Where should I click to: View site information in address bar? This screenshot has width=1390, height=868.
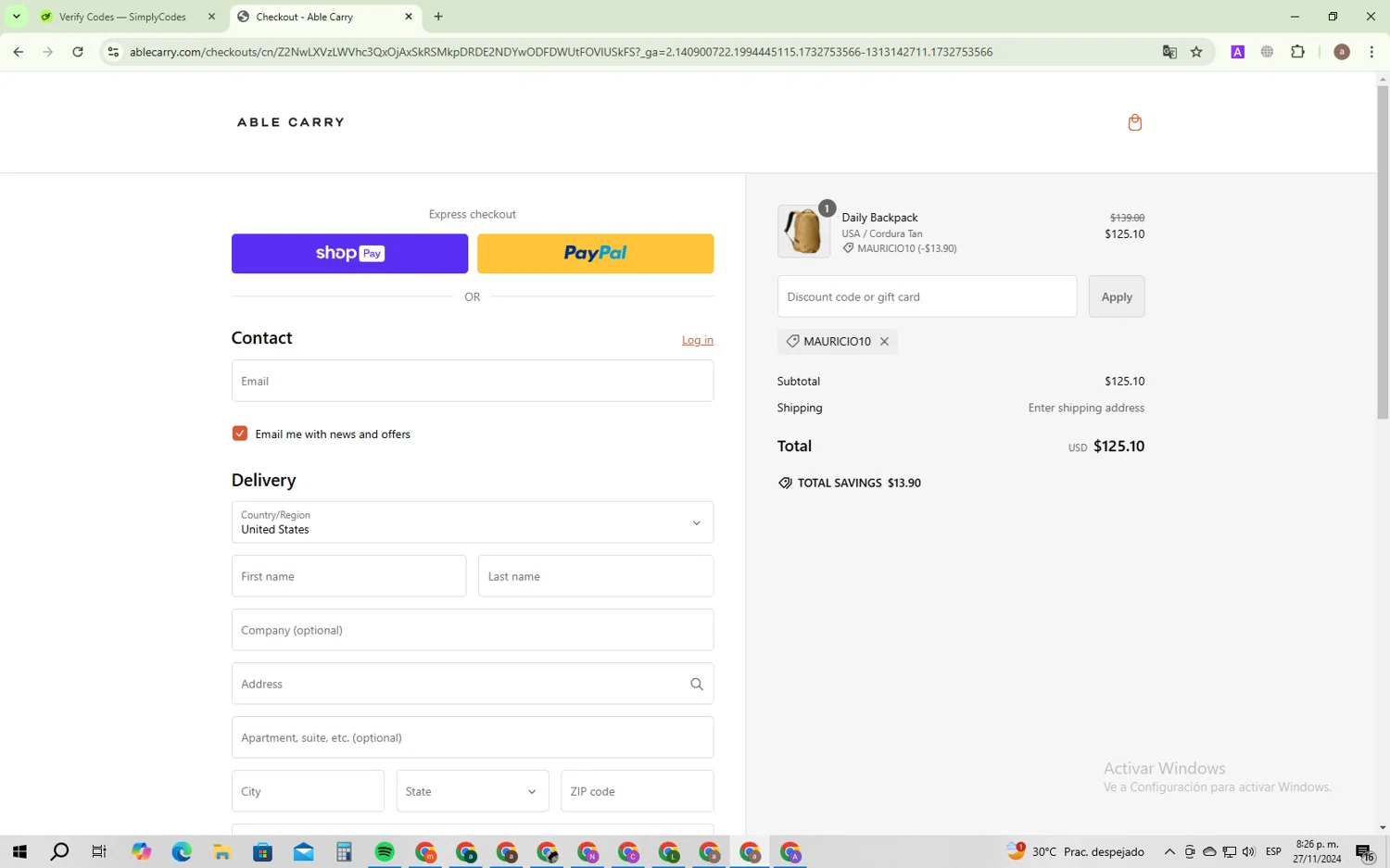tap(113, 52)
